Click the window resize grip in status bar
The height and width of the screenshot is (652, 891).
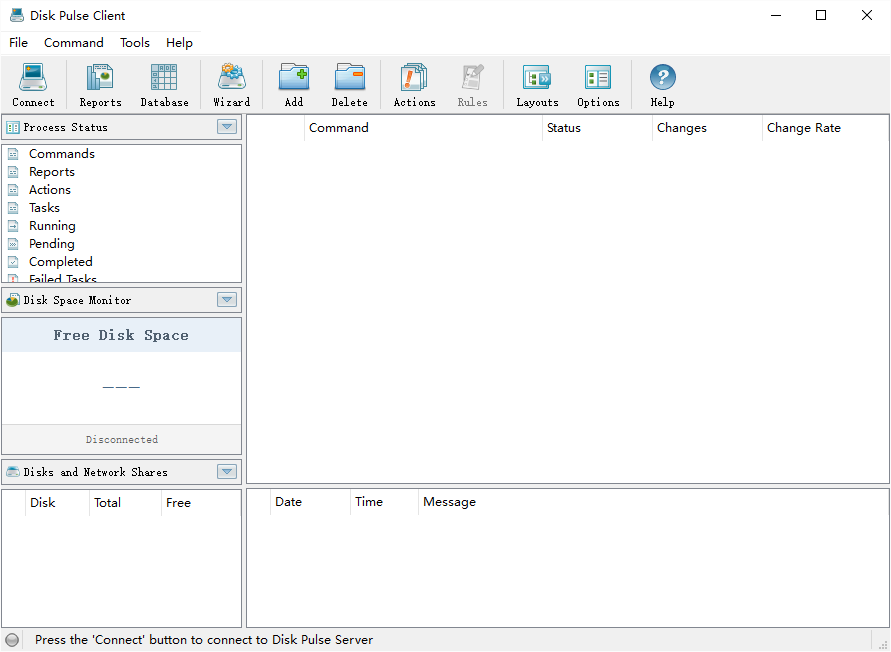point(882,643)
